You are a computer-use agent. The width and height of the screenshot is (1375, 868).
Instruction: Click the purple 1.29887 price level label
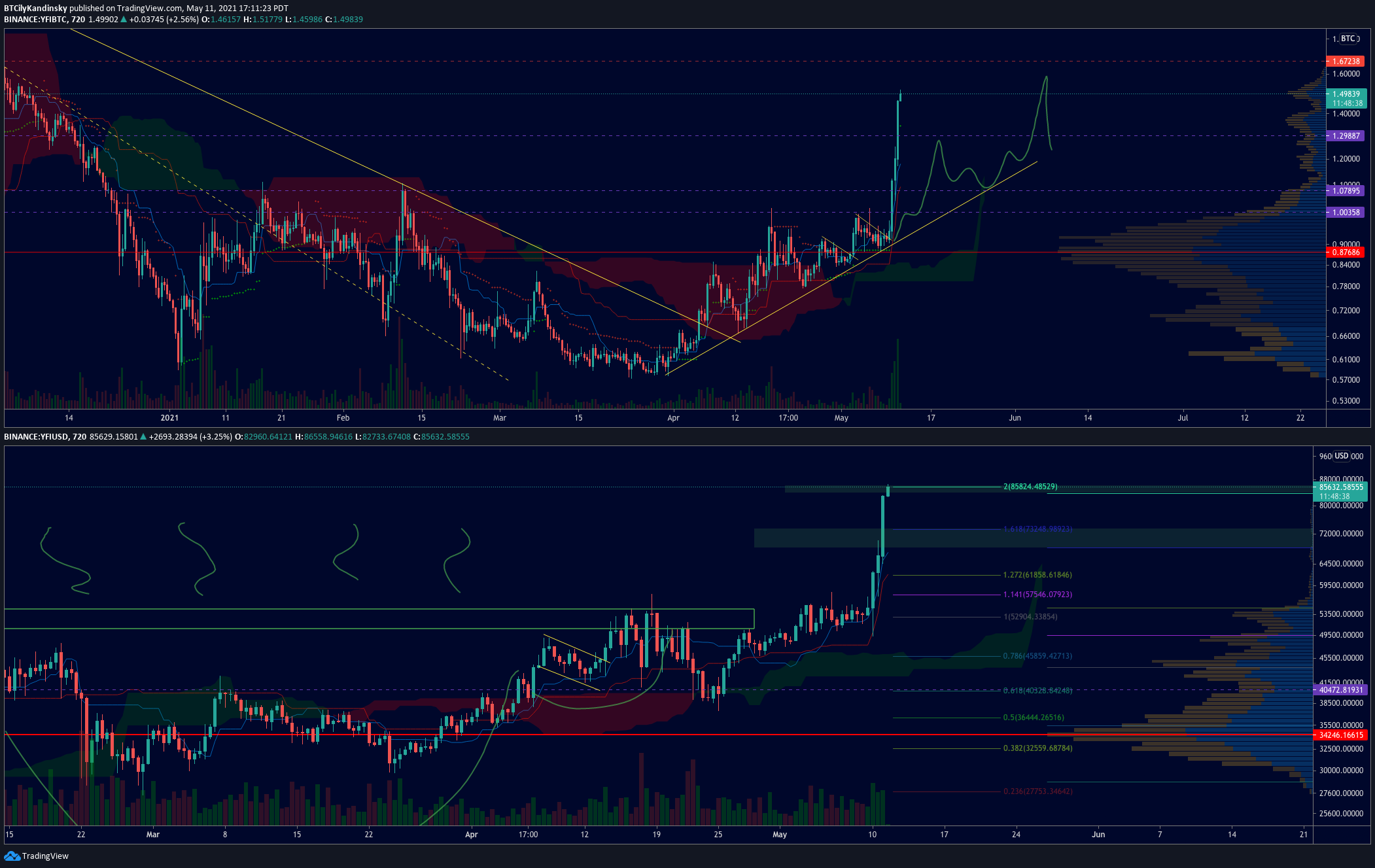pyautogui.click(x=1346, y=136)
